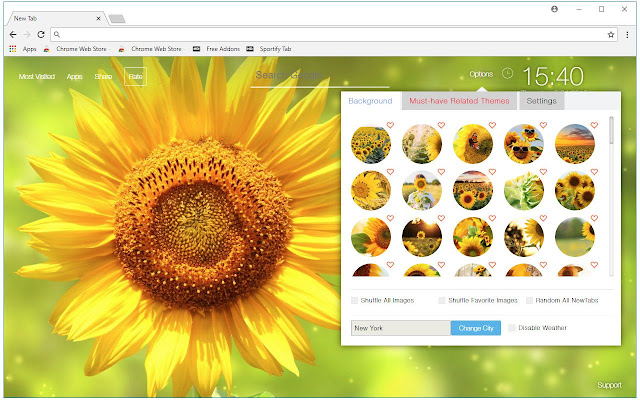Enable Shuffle Favorite Images checkbox
The image size is (640, 400).
(442, 300)
